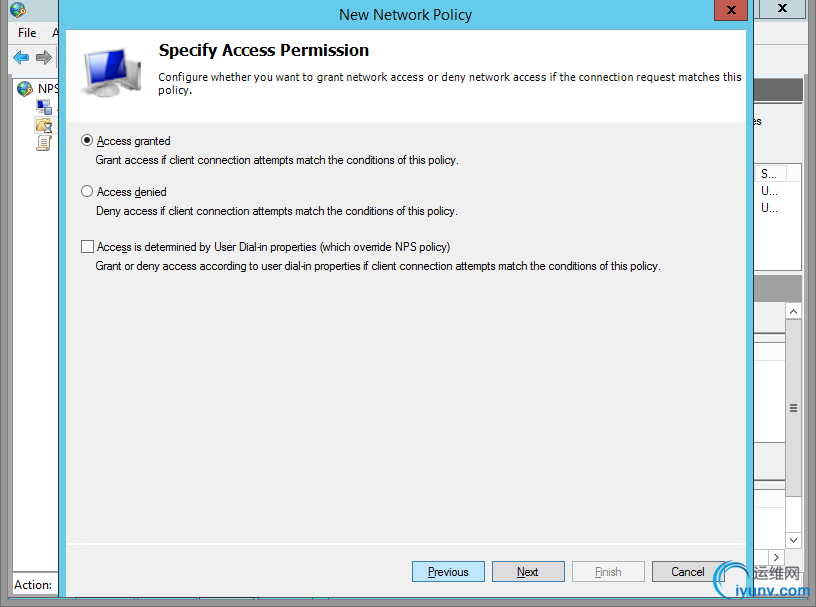The width and height of the screenshot is (816, 607).
Task: Select the NPS root node globe icon
Action: coord(25,89)
